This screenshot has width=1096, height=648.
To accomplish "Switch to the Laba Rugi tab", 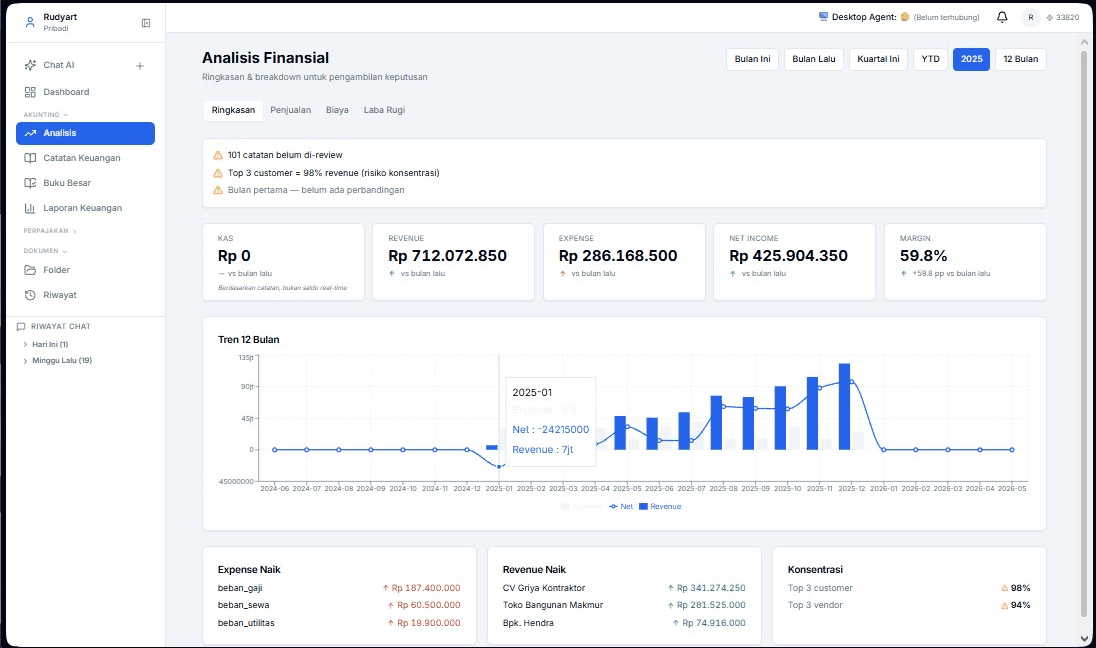I will [x=384, y=110].
